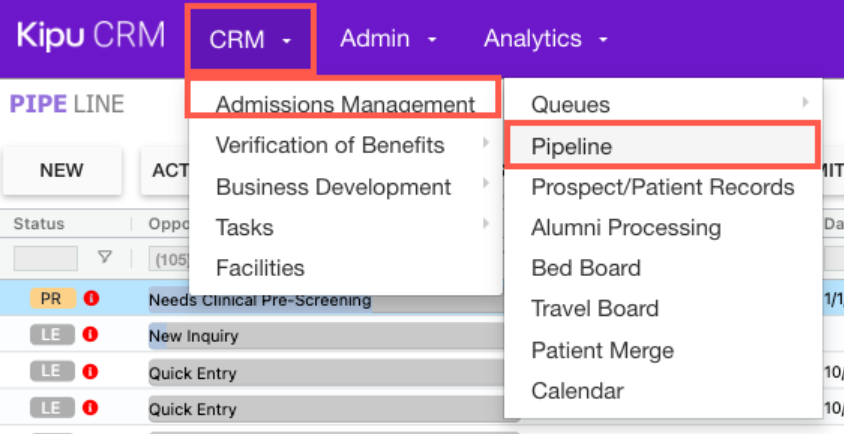Image resolution: width=844 pixels, height=434 pixels.
Task: Open the Facilities menu item
Action: (260, 268)
